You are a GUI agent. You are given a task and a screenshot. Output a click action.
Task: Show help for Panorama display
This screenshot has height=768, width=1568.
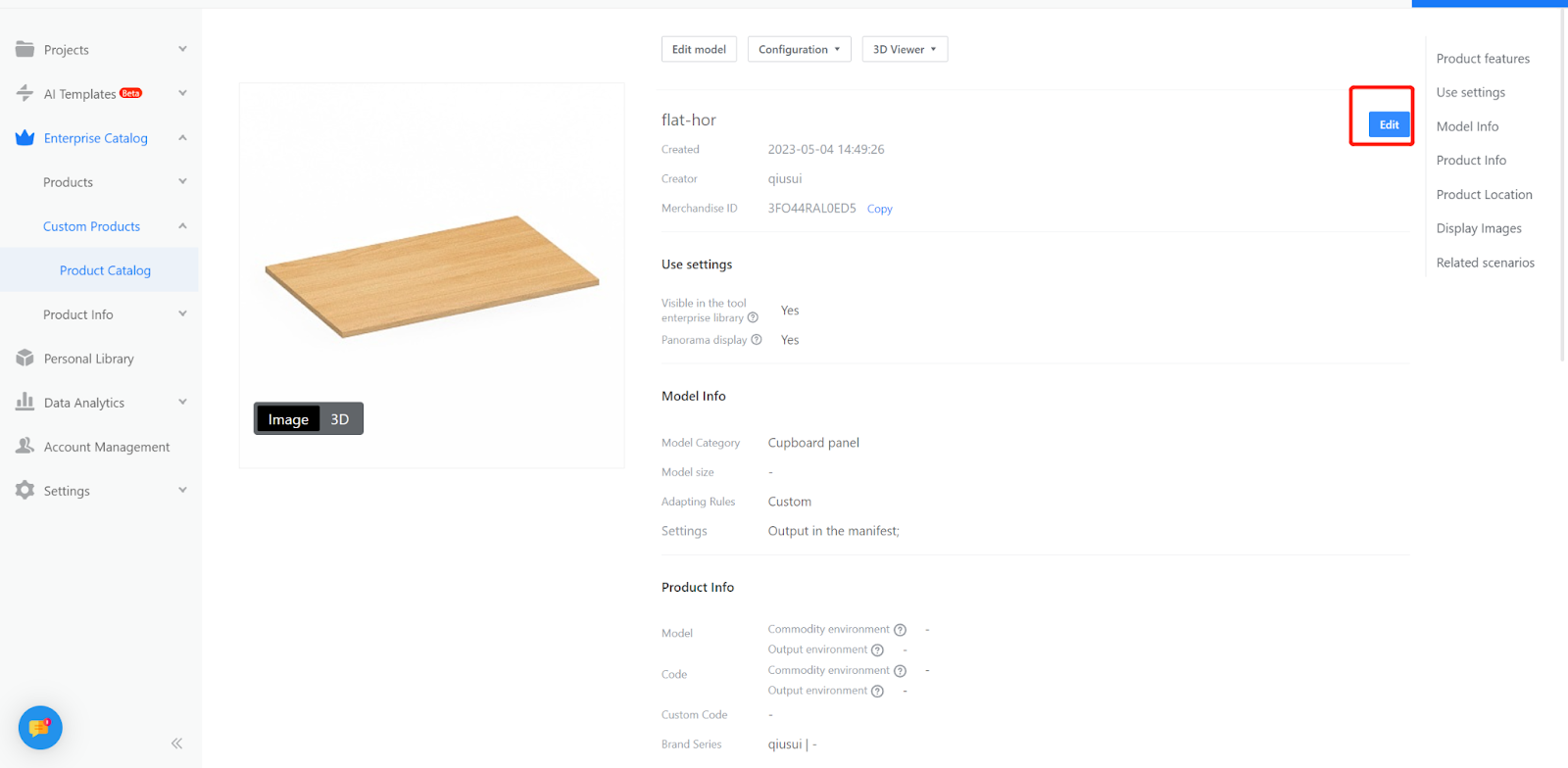(x=757, y=340)
